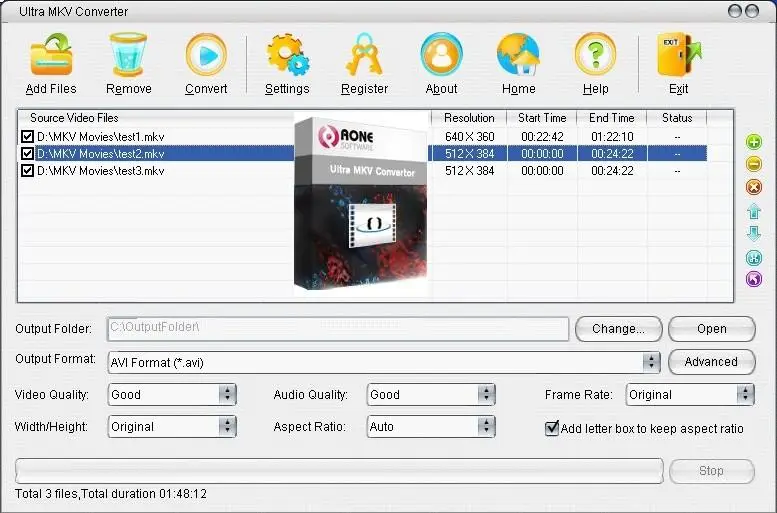777x513 pixels.
Task: Click test2.mkv's 00:24:22 end time cell
Action: tap(612, 154)
